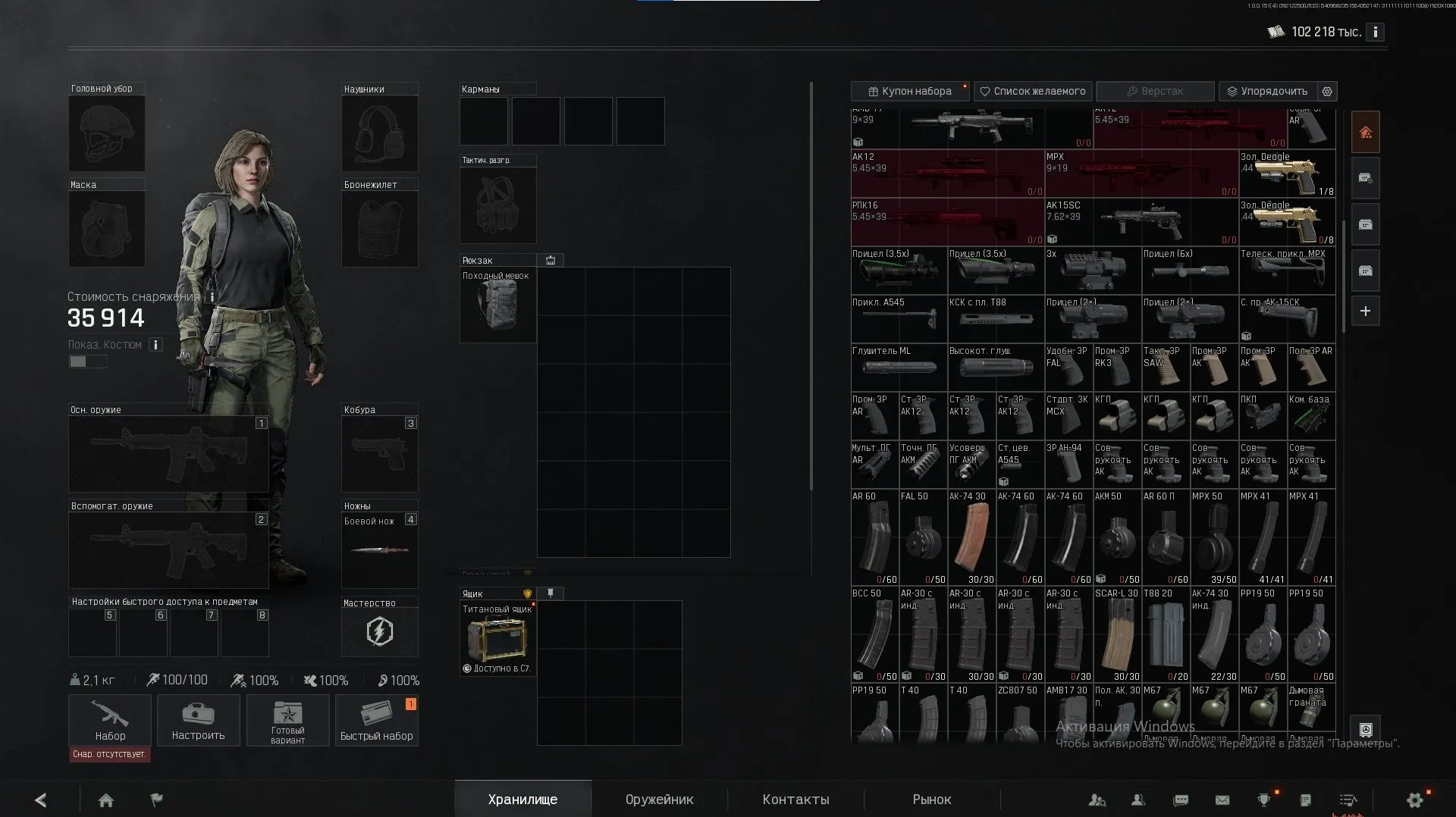Screen dimensions: 1456x817
Task: Select the Вспомогат. оружие secondary weapon slot
Action: [x=168, y=550]
